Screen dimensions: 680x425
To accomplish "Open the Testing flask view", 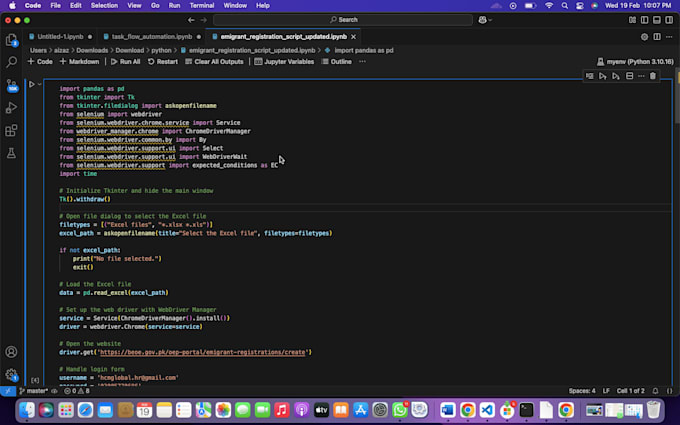I will [11, 153].
